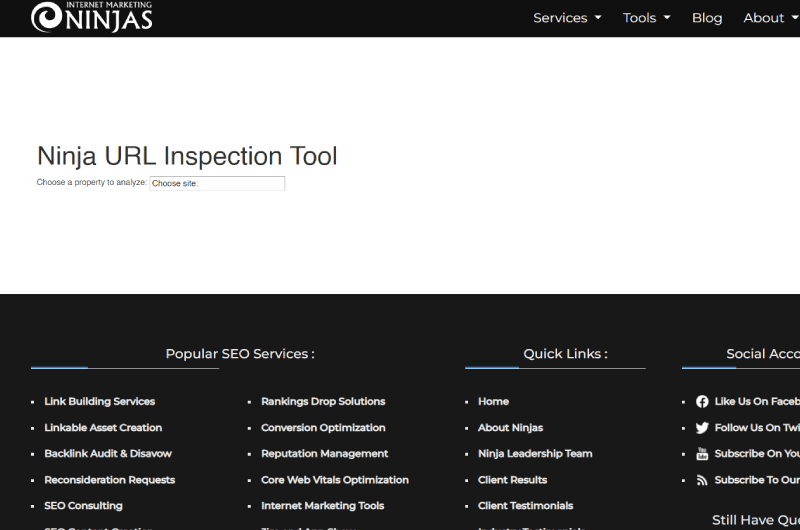The width and height of the screenshot is (800, 530).
Task: Open Conversion Optimization link
Action: (x=323, y=427)
